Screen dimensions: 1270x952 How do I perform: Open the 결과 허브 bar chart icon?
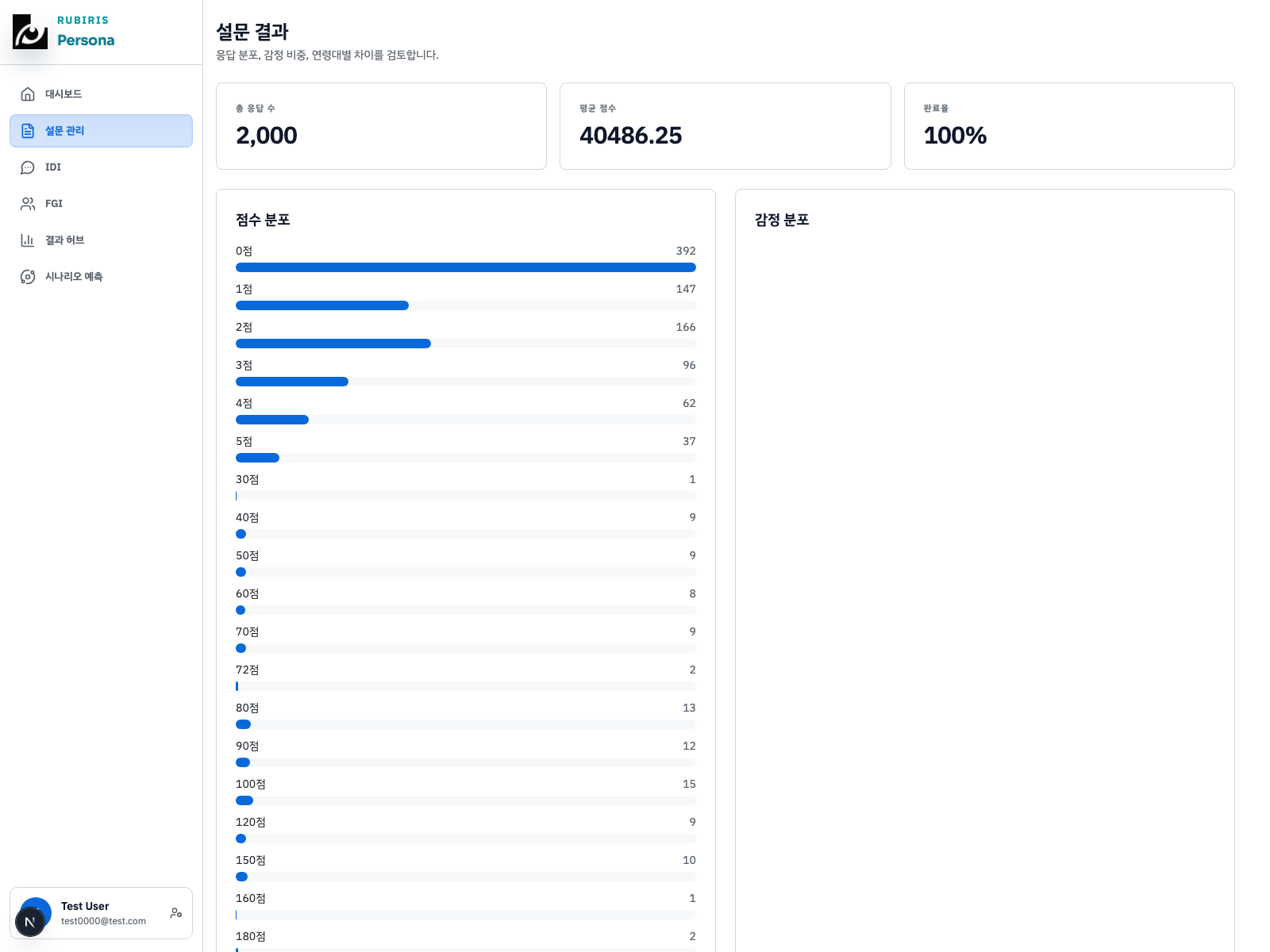point(28,240)
